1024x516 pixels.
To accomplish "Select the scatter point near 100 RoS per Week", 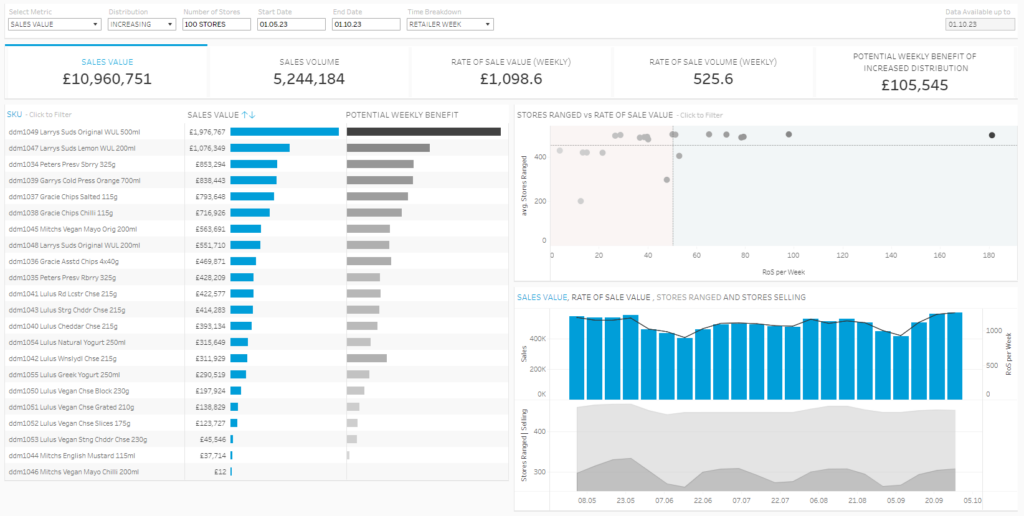I will pyautogui.click(x=789, y=135).
